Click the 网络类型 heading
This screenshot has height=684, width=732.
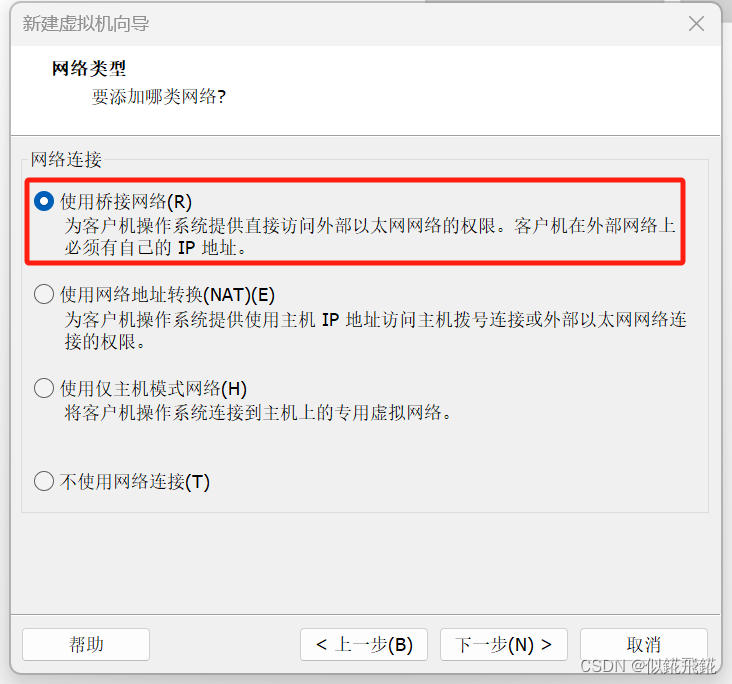89,69
